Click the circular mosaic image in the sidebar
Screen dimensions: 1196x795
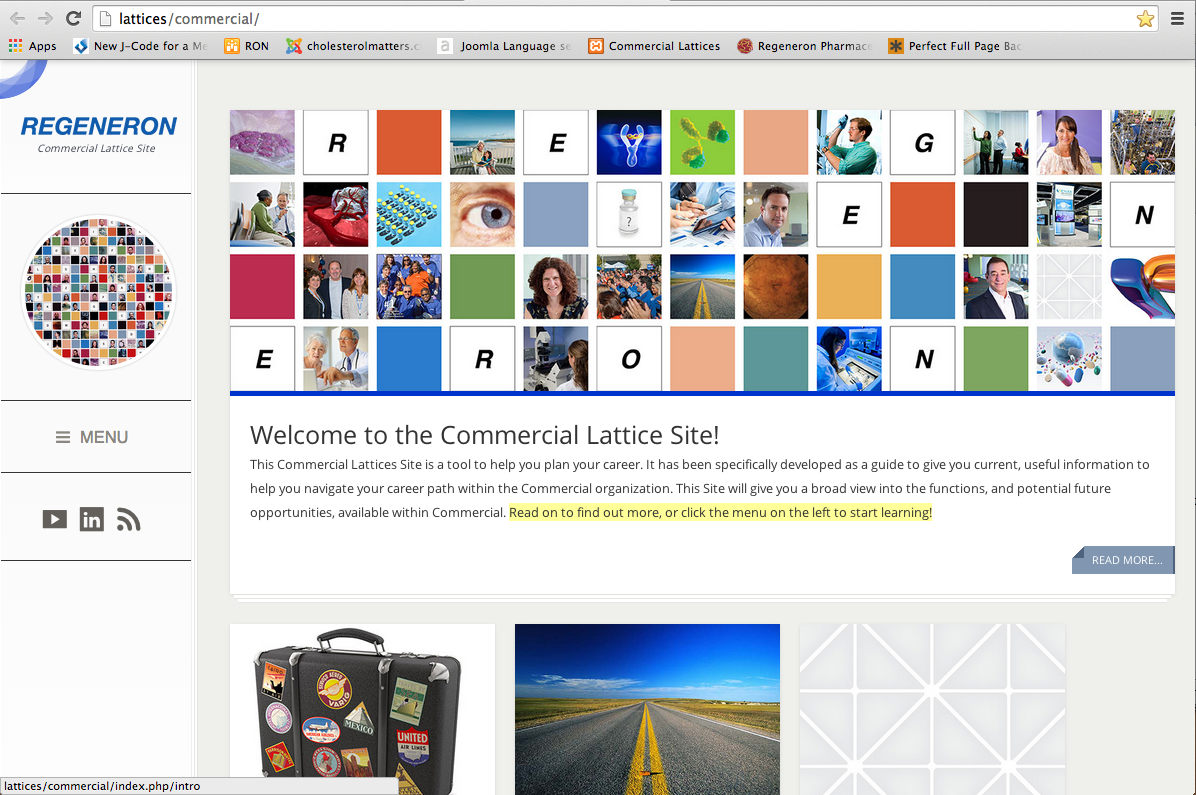pos(98,291)
